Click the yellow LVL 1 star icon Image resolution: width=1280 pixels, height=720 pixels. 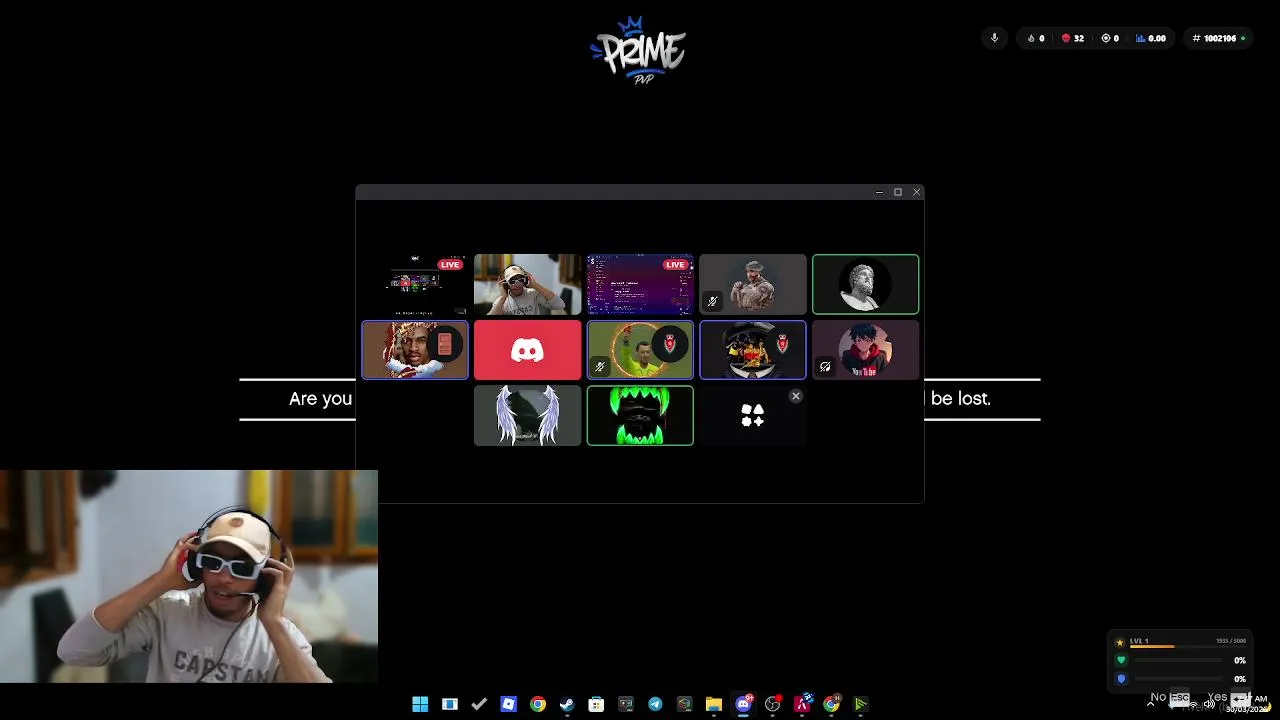coord(1120,642)
